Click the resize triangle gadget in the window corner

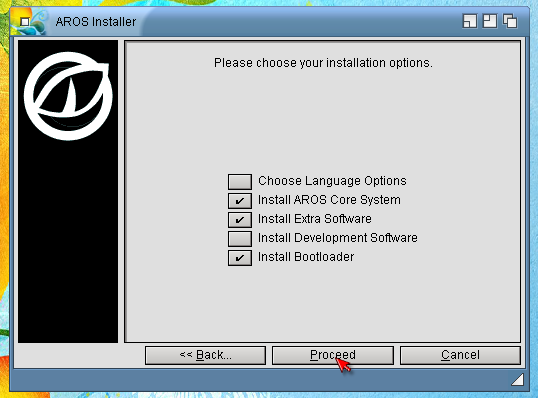click(517, 379)
